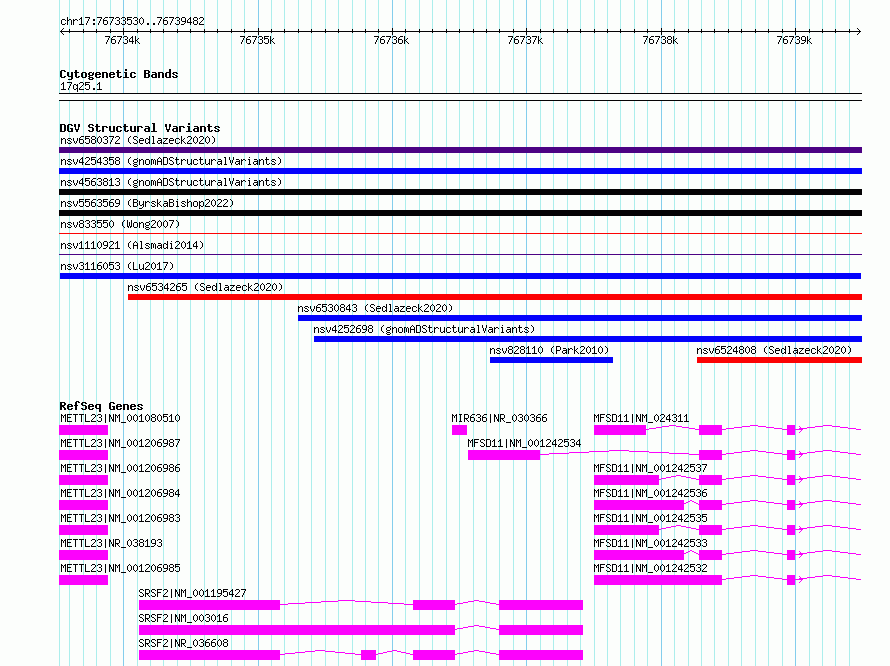Click the 76736k ruler position marker
The height and width of the screenshot is (666, 890).
pyautogui.click(x=391, y=40)
